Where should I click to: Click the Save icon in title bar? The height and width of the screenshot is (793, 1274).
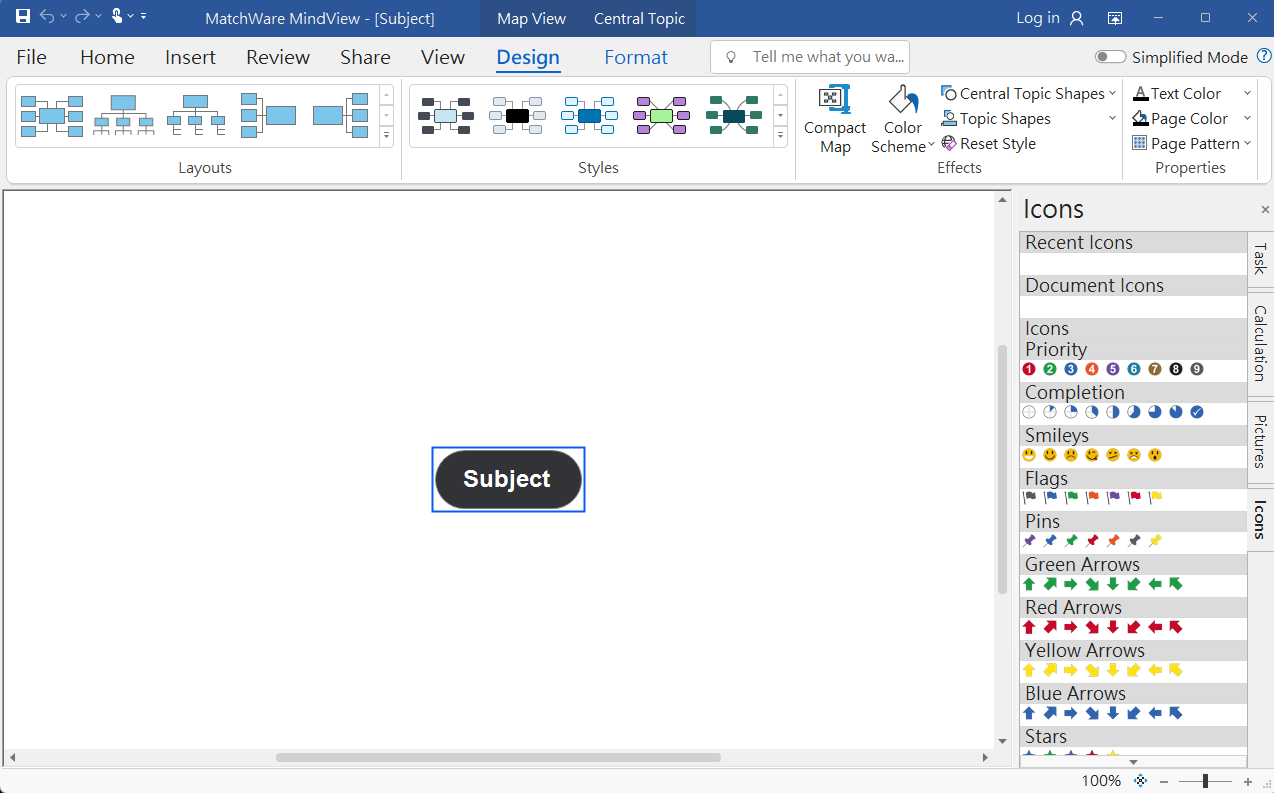click(x=22, y=17)
